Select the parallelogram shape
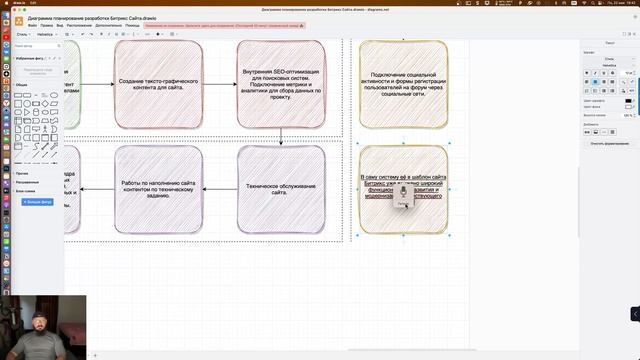Image resolution: width=640 pixels, height=360 pixels. 54,104
